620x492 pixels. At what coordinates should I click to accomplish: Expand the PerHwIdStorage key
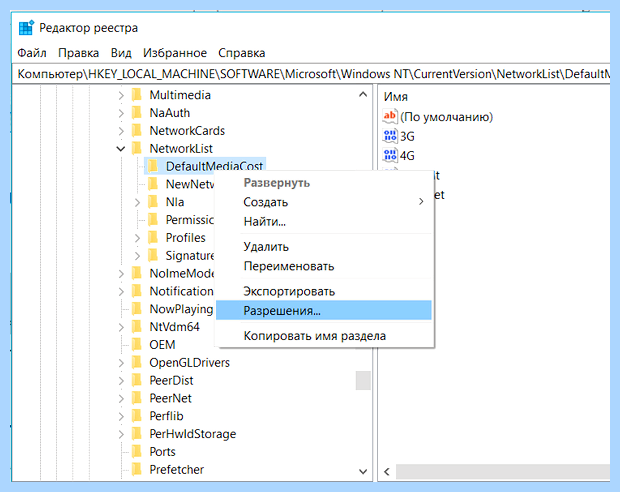click(121, 434)
